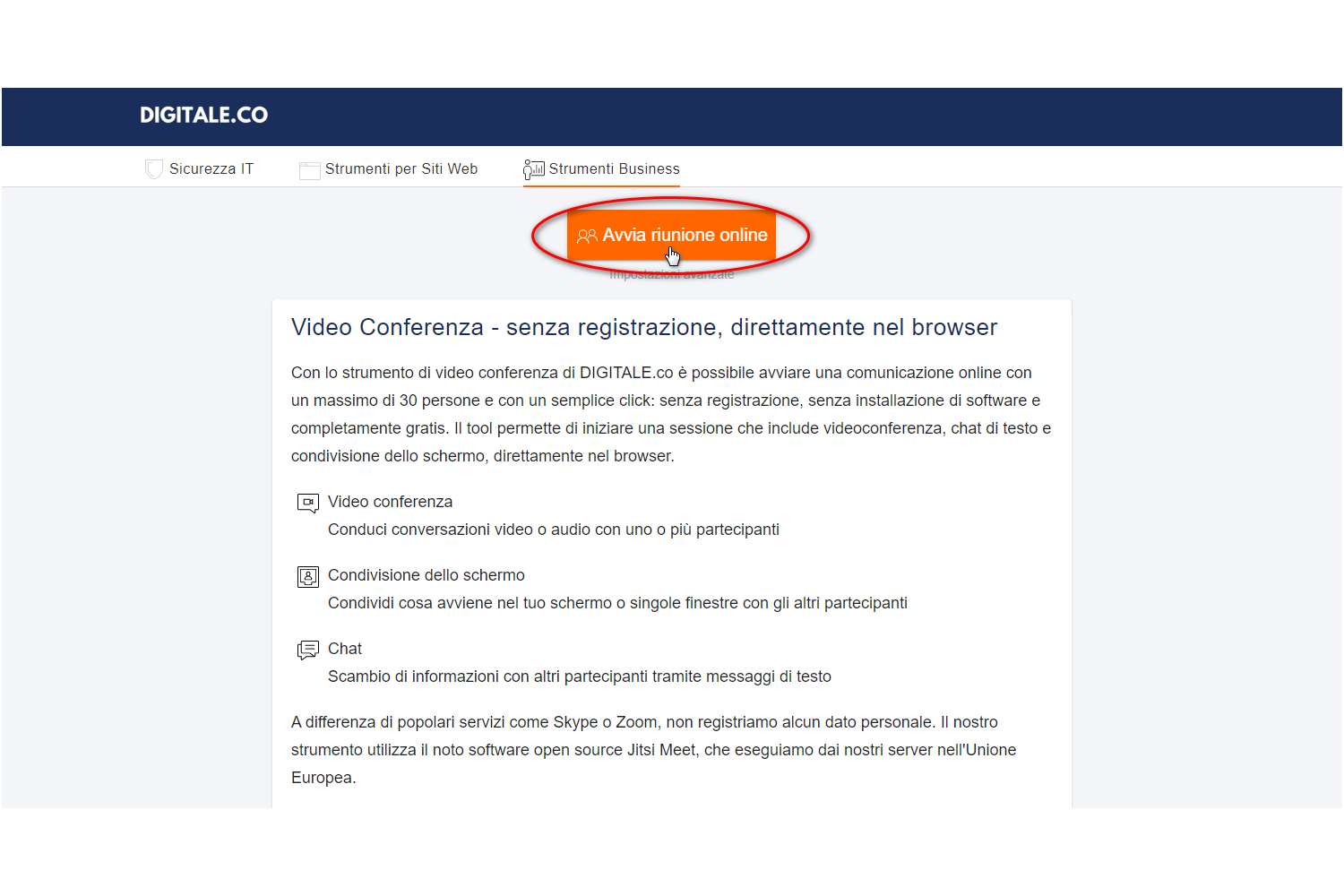Image resolution: width=1344 pixels, height=896 pixels.
Task: Click the text 'Scambio di informazioni con altri partecipanti'
Action: point(488,676)
